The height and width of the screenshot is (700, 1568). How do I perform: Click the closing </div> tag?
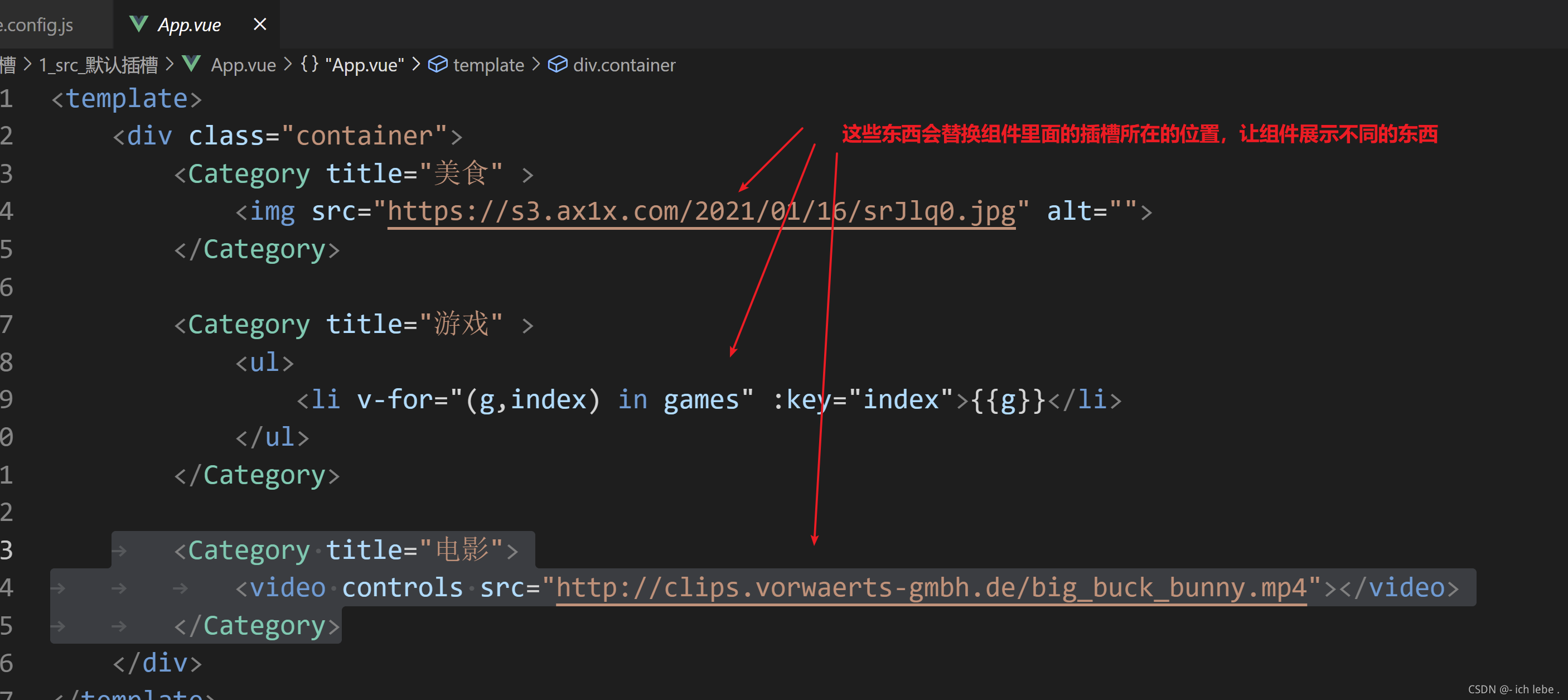[x=157, y=664]
